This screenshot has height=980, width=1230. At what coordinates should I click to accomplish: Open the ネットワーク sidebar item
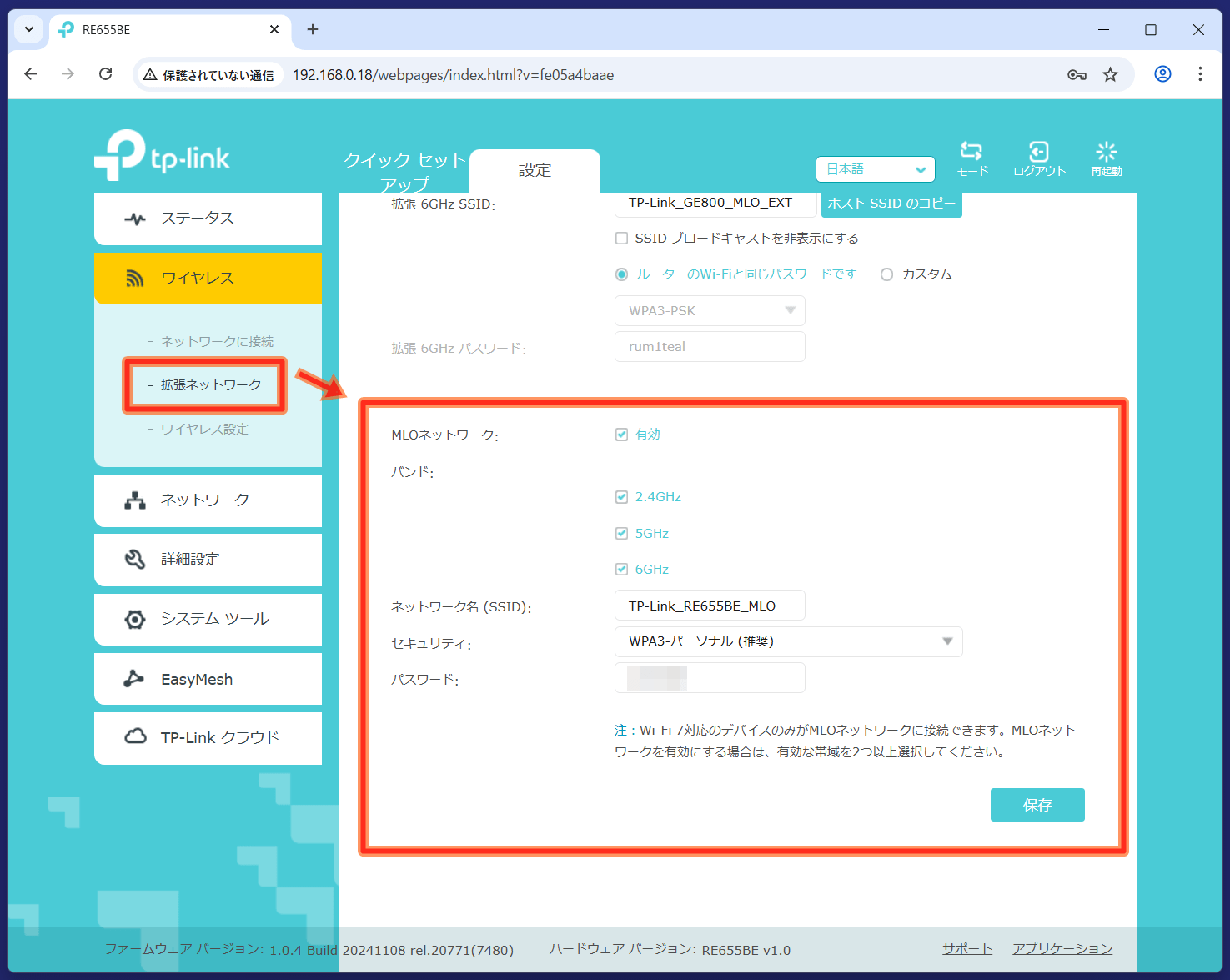(208, 500)
